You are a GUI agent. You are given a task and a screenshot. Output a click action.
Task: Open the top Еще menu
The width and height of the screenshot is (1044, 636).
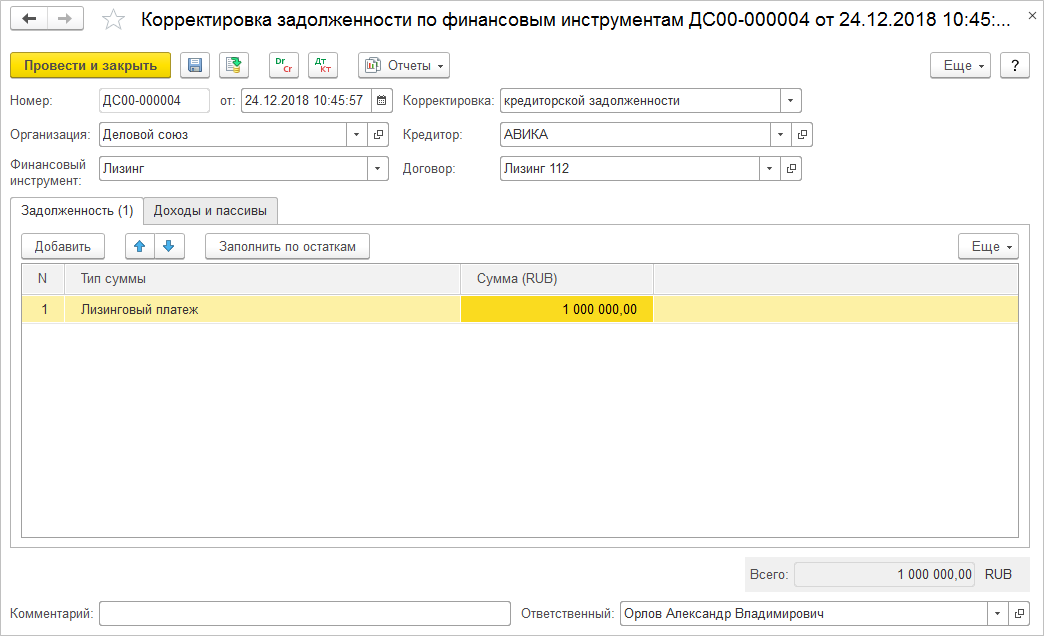pyautogui.click(x=960, y=65)
